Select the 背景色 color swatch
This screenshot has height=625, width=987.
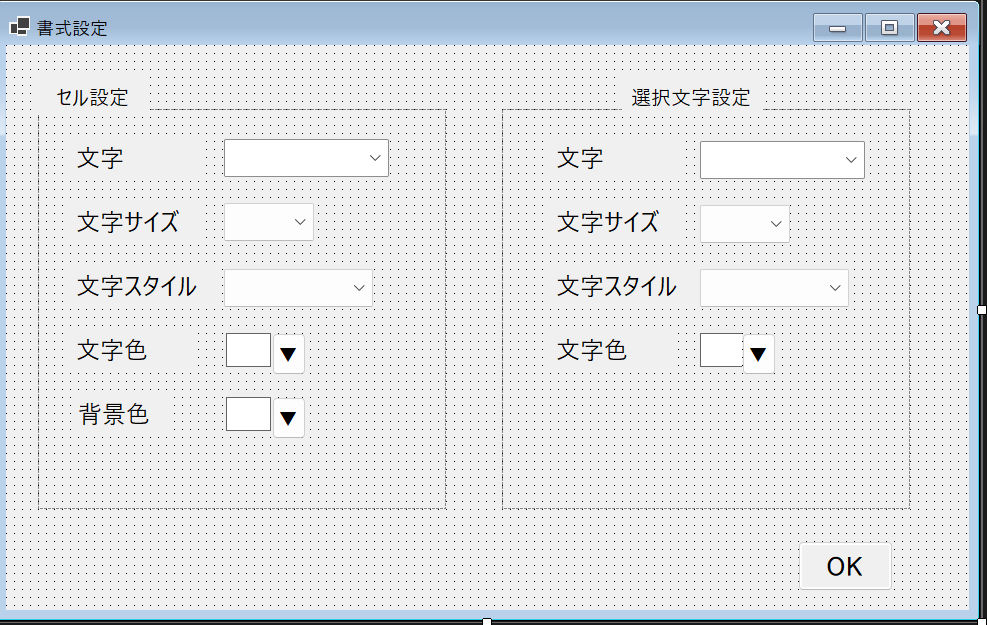(x=248, y=414)
